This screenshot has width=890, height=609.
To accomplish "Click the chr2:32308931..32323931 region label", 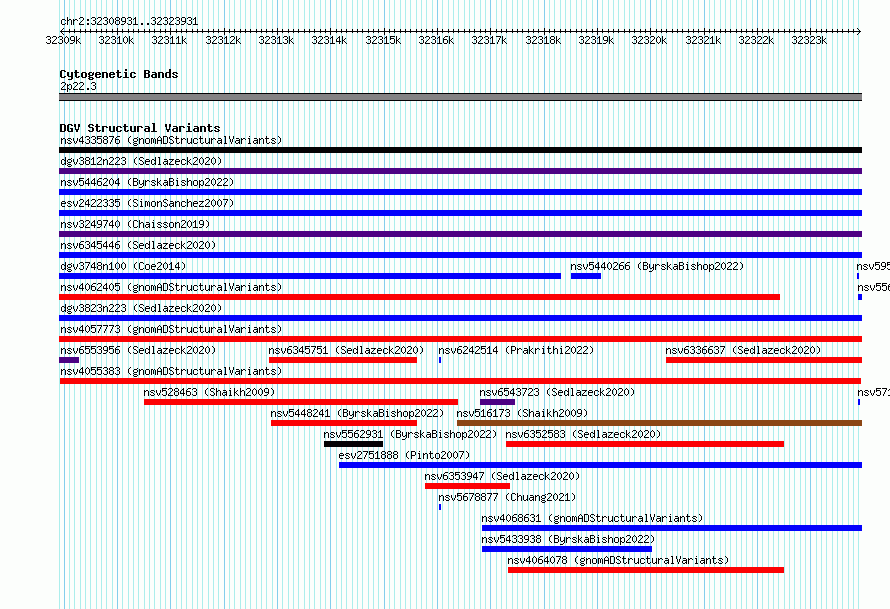I will pos(129,22).
